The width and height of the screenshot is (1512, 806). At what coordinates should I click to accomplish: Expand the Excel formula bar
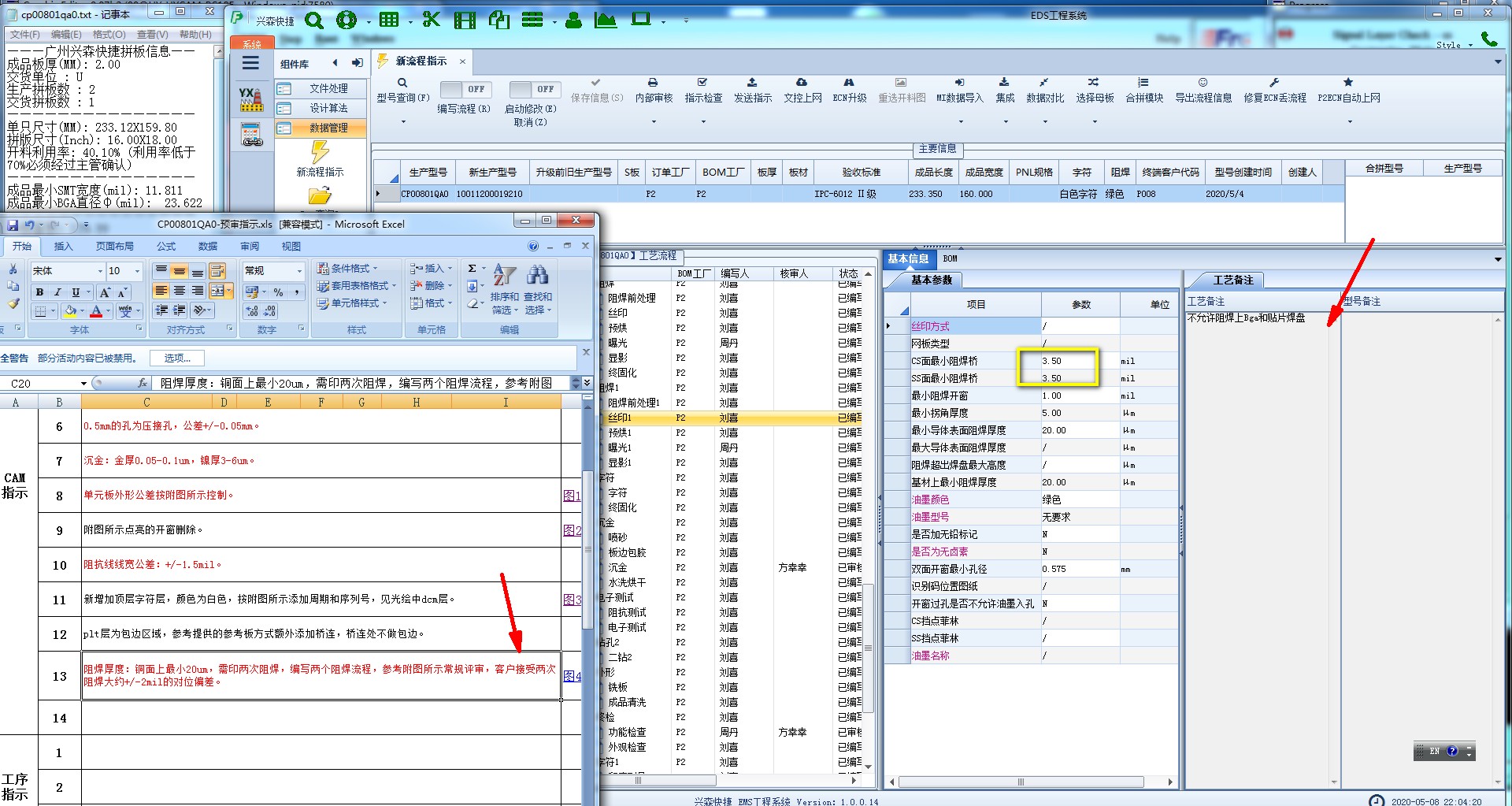(587, 383)
